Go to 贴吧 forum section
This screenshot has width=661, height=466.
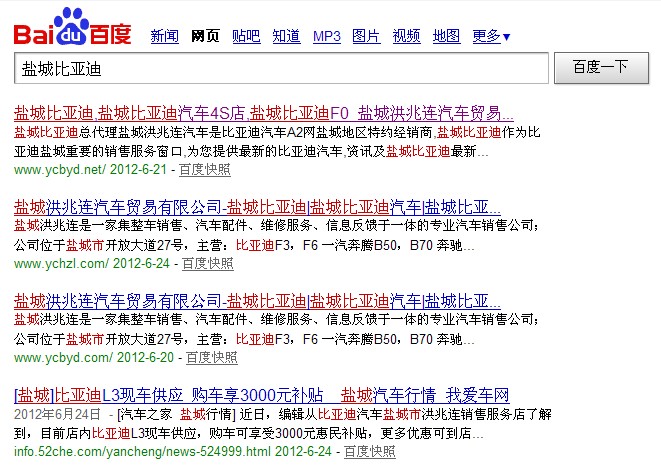coord(246,37)
